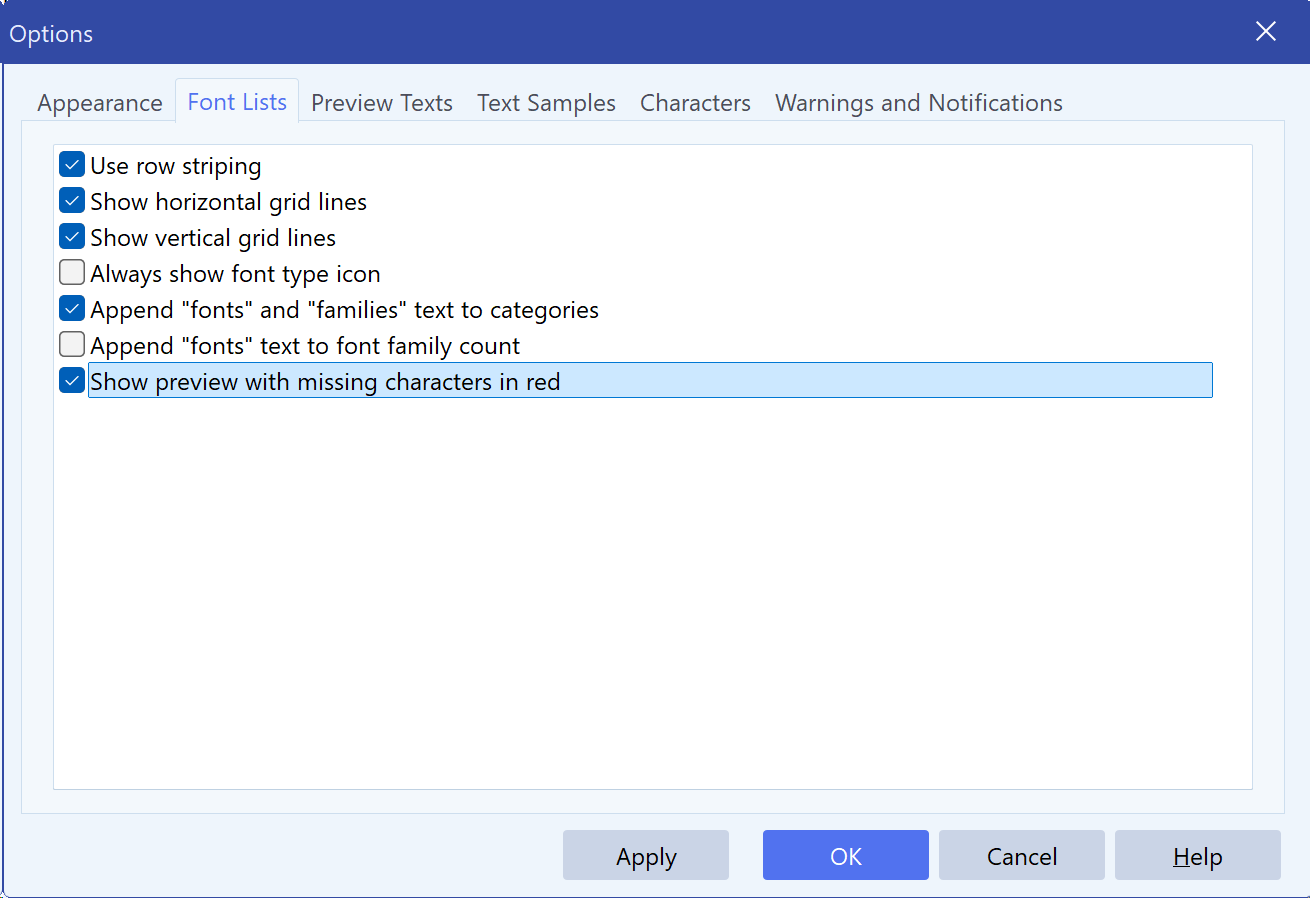Open Help for the Options dialog
The image size is (1310, 898).
pyautogui.click(x=1198, y=856)
